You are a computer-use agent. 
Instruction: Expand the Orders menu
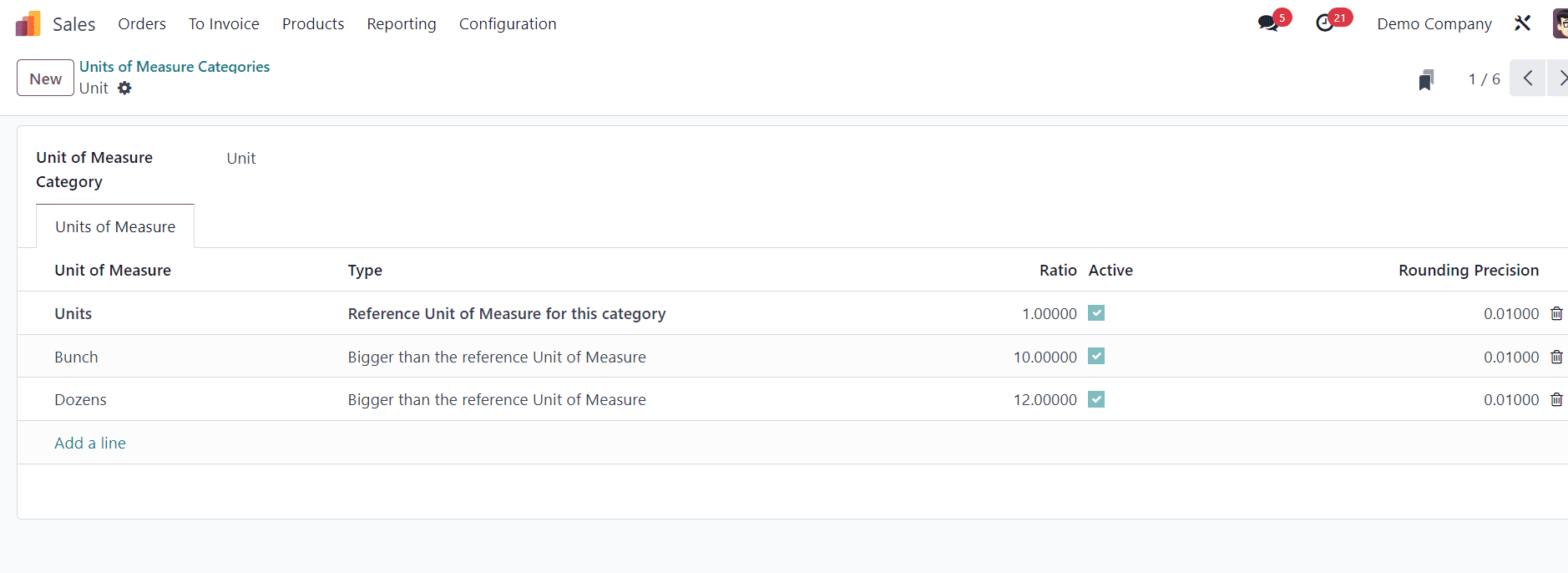142,24
